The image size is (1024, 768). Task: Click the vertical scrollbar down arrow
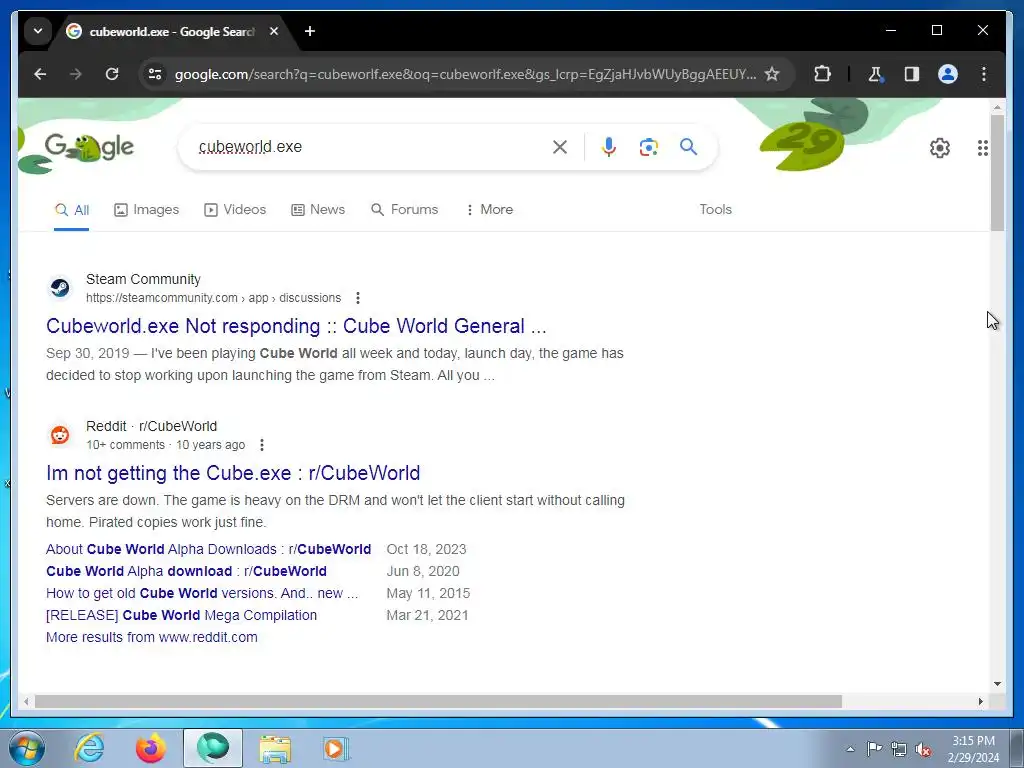tap(997, 684)
